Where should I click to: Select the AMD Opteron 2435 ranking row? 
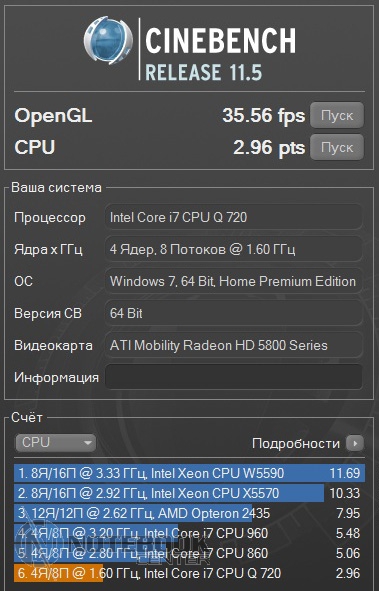190,513
